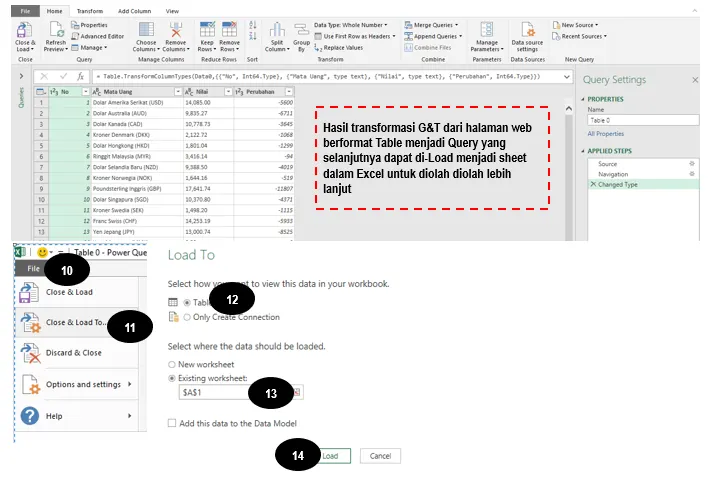Open the Manage dropdown in Query group
The height and width of the screenshot is (477, 710).
(90, 48)
